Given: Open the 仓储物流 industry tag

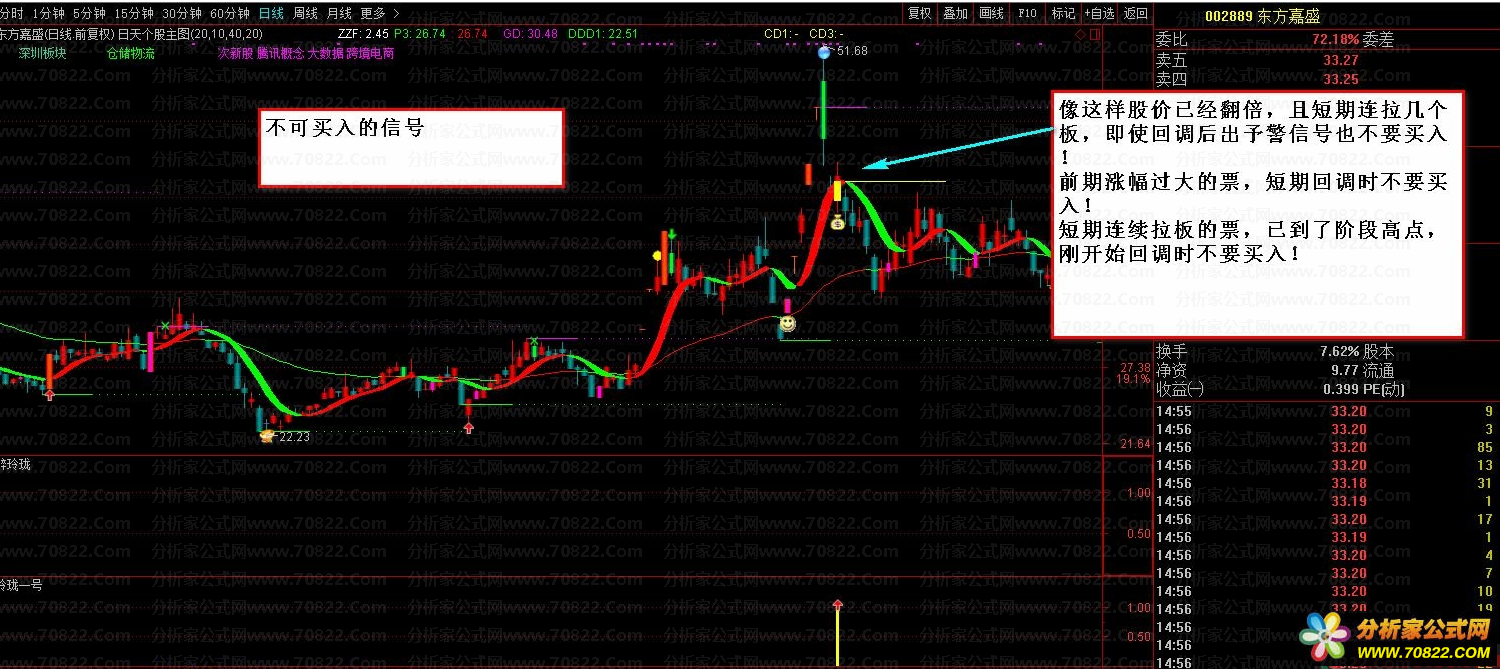Looking at the screenshot, I should pos(130,53).
